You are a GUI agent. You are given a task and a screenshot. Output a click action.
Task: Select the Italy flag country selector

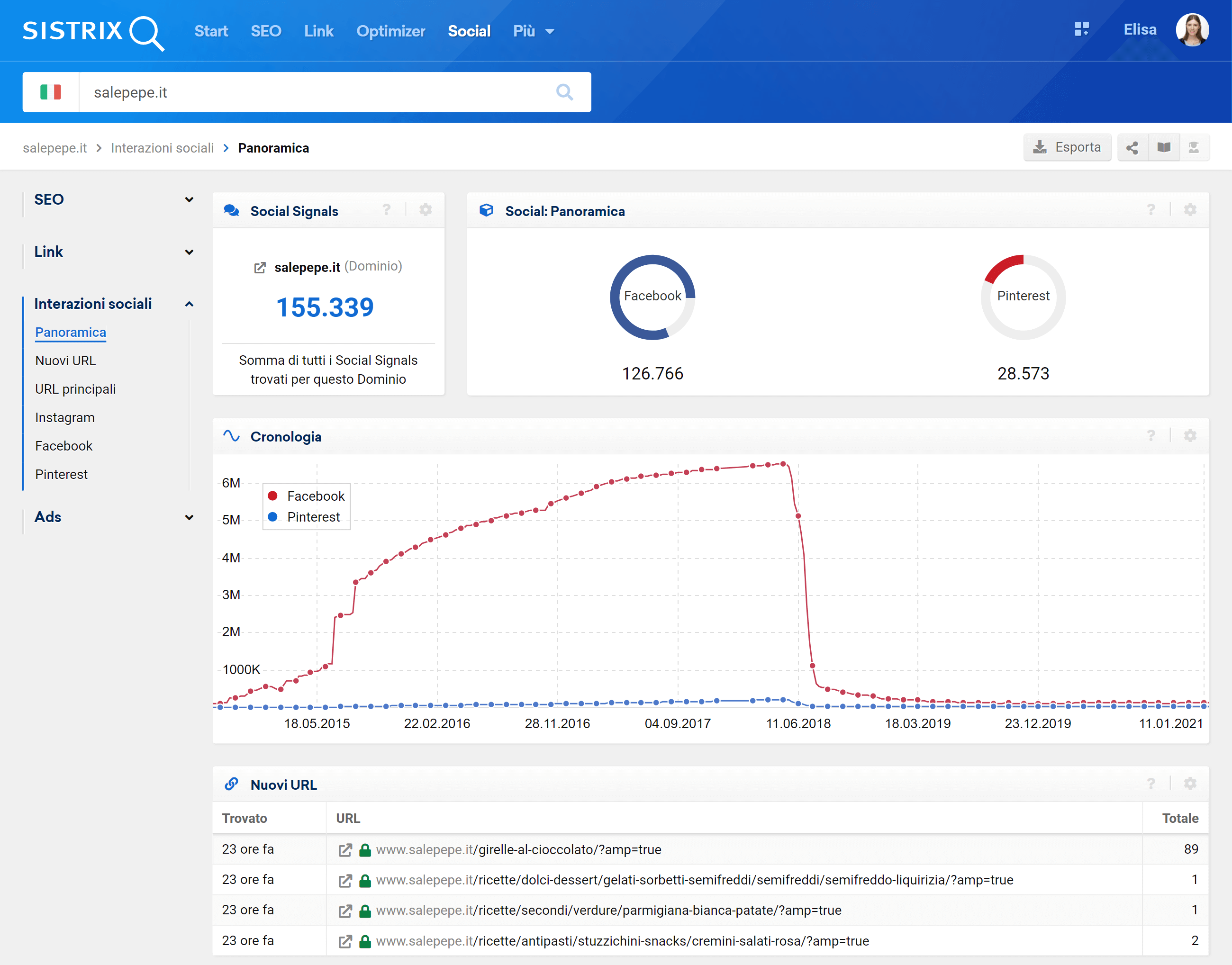[x=51, y=92]
